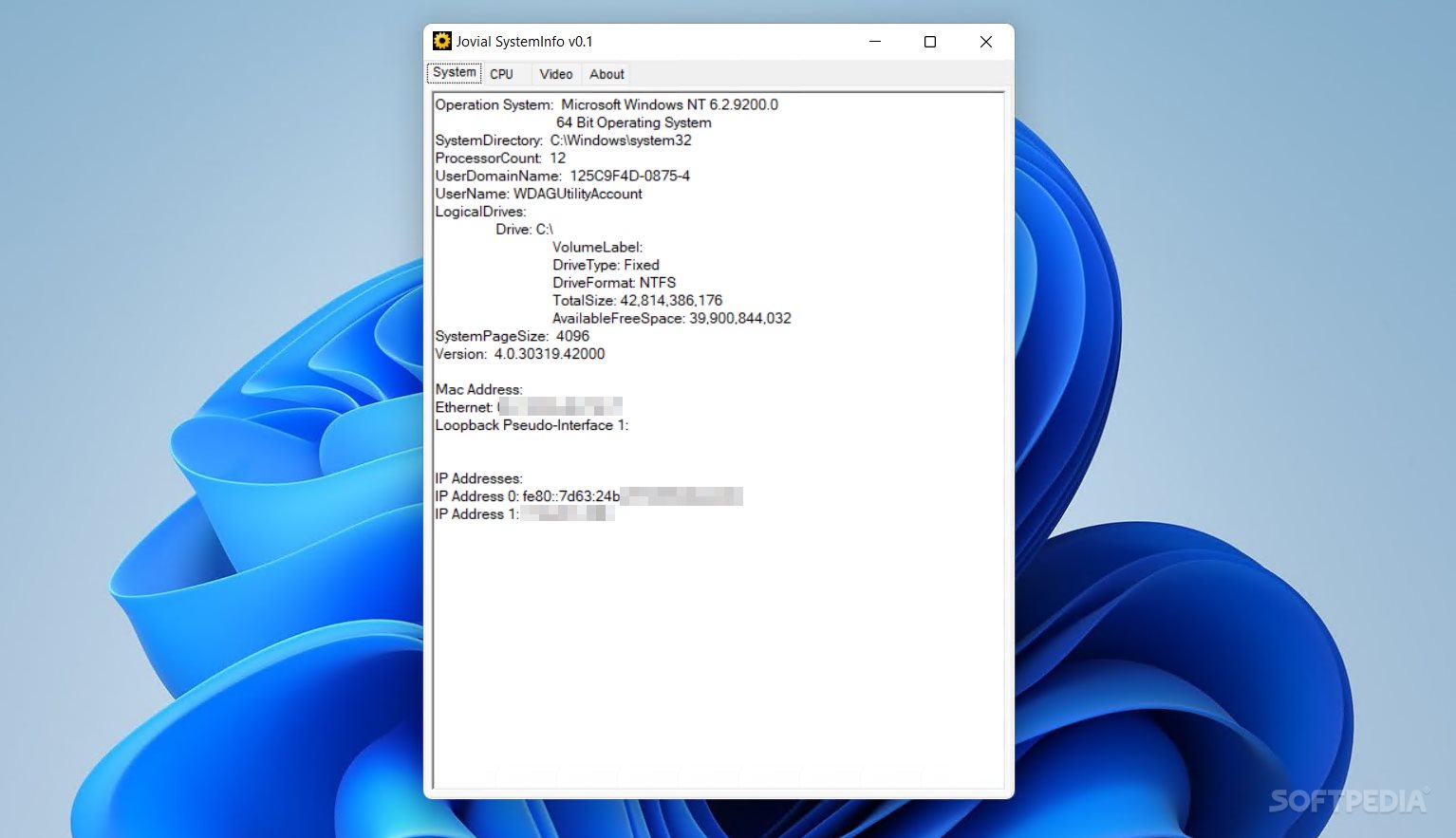Click the 'Ethernet' MAC address line

coord(529,407)
